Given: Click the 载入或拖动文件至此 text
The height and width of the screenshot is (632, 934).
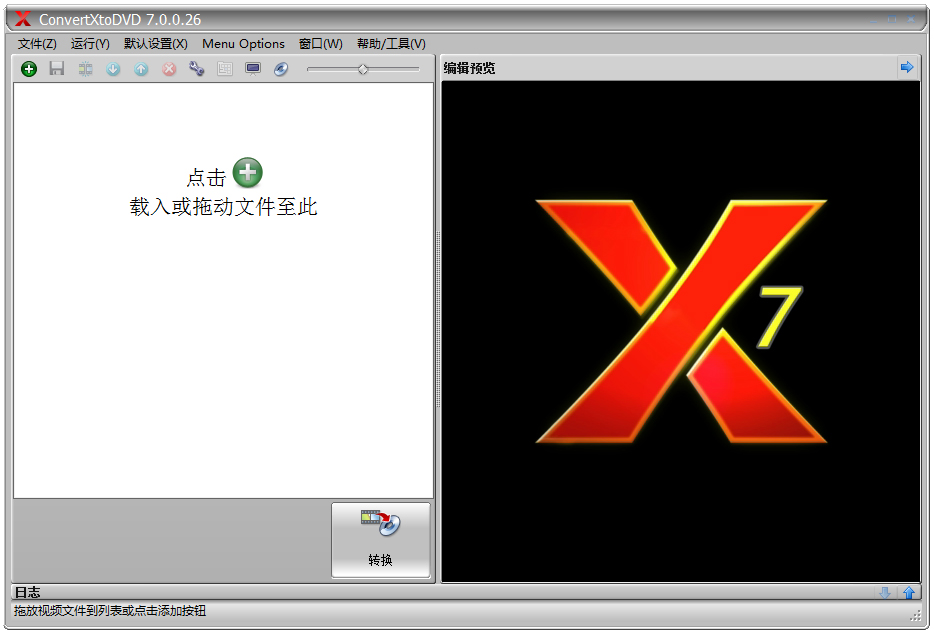Looking at the screenshot, I should (x=223, y=207).
